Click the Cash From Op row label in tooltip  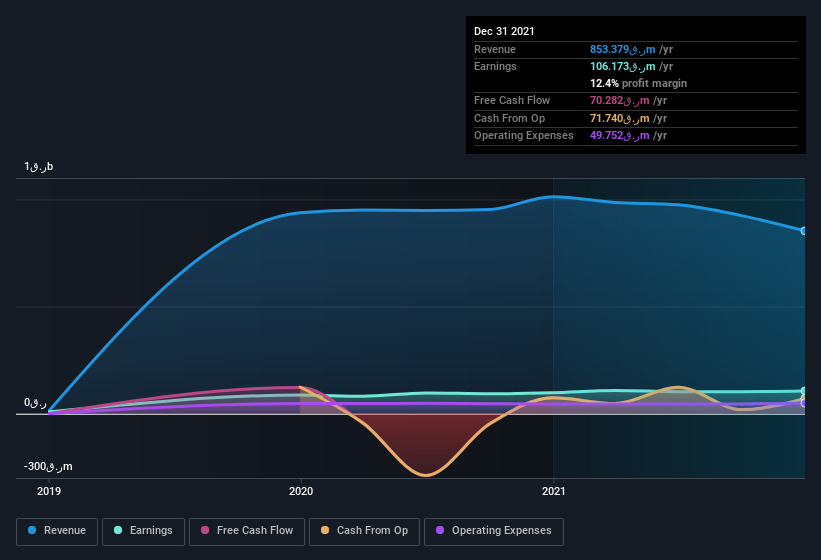coord(509,118)
